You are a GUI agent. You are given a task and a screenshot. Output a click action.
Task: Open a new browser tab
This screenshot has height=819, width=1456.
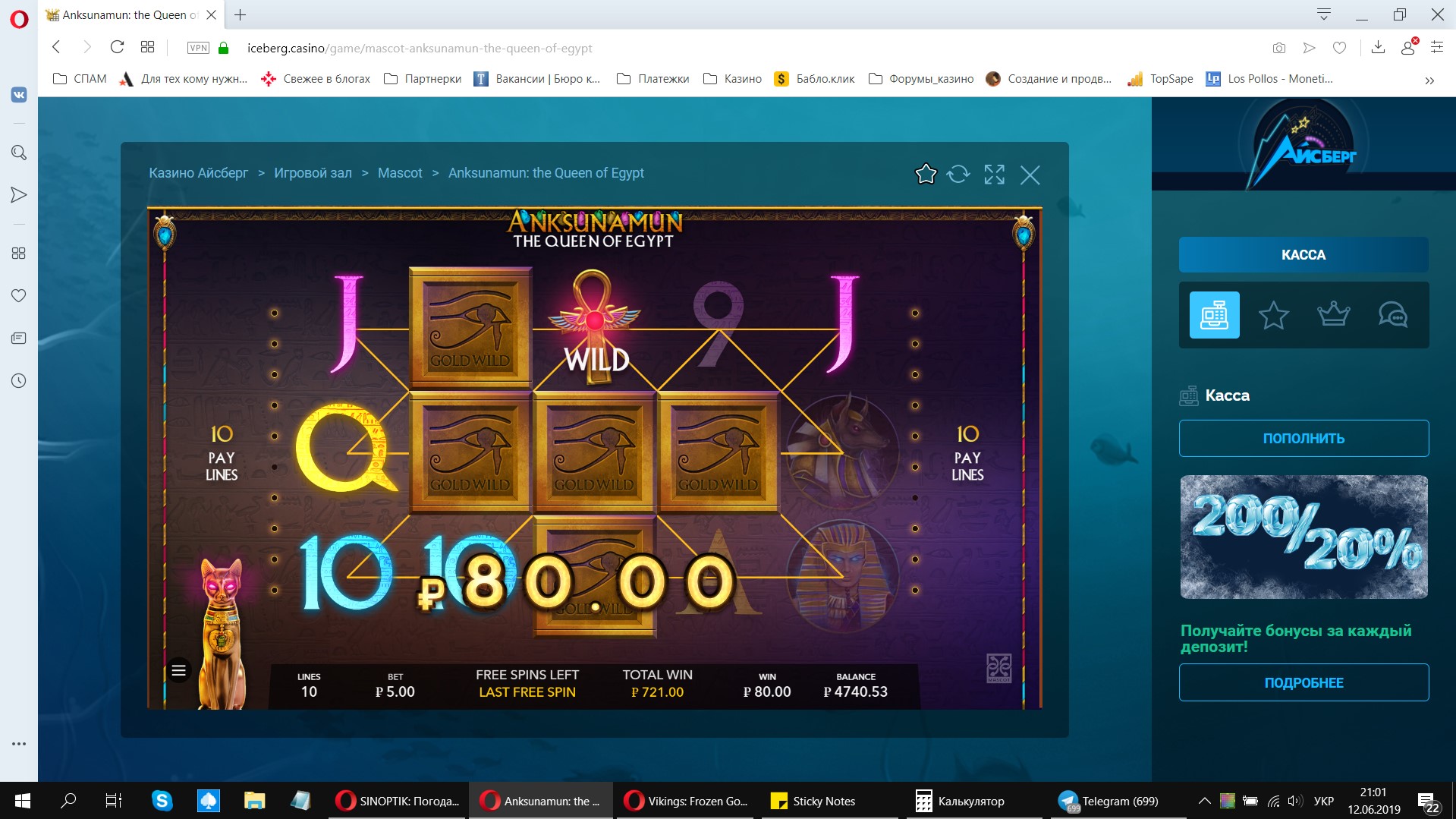click(240, 14)
